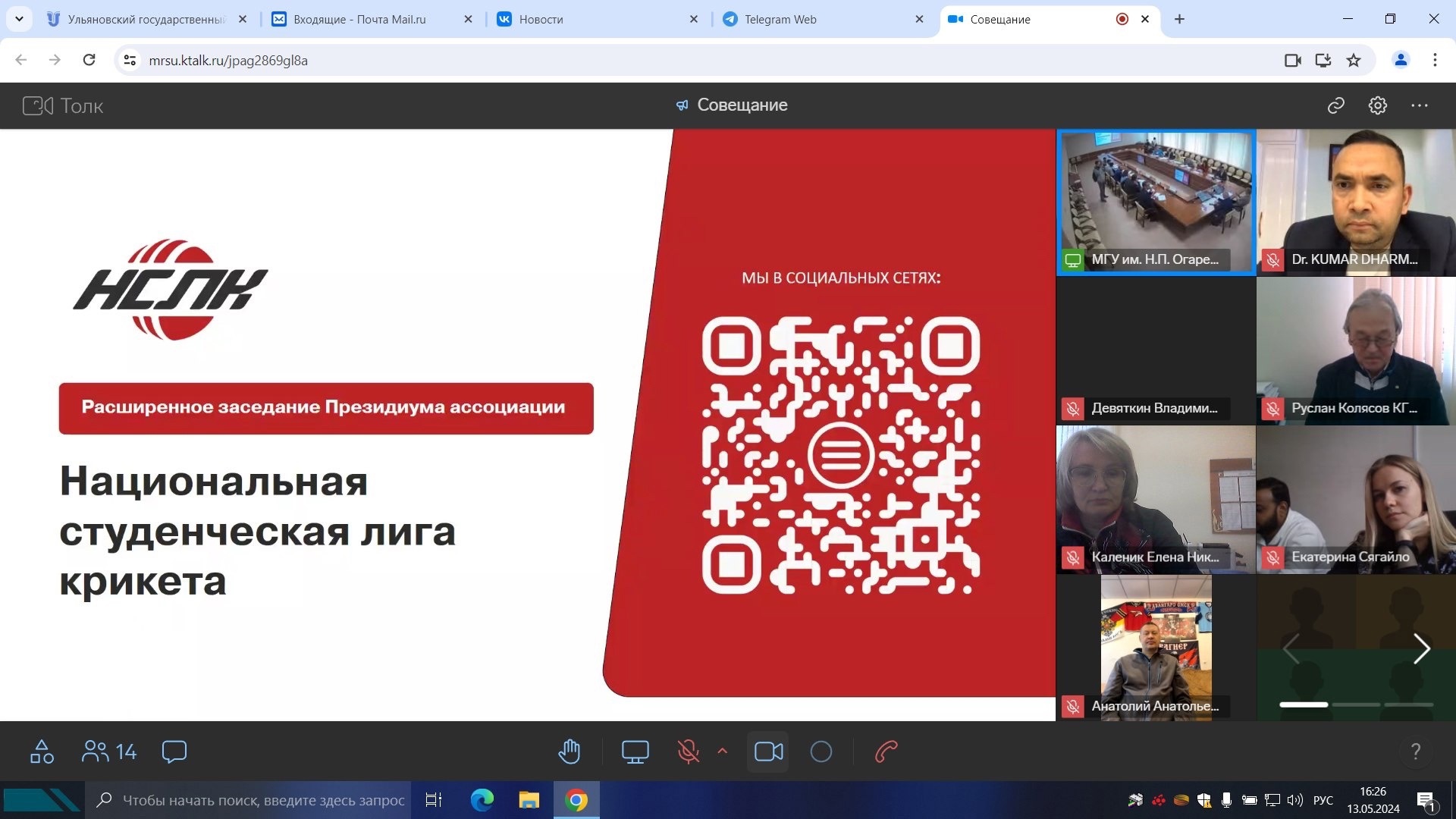Click the first tile page indicator bar
Image resolution: width=1456 pixels, height=819 pixels.
pos(1304,704)
